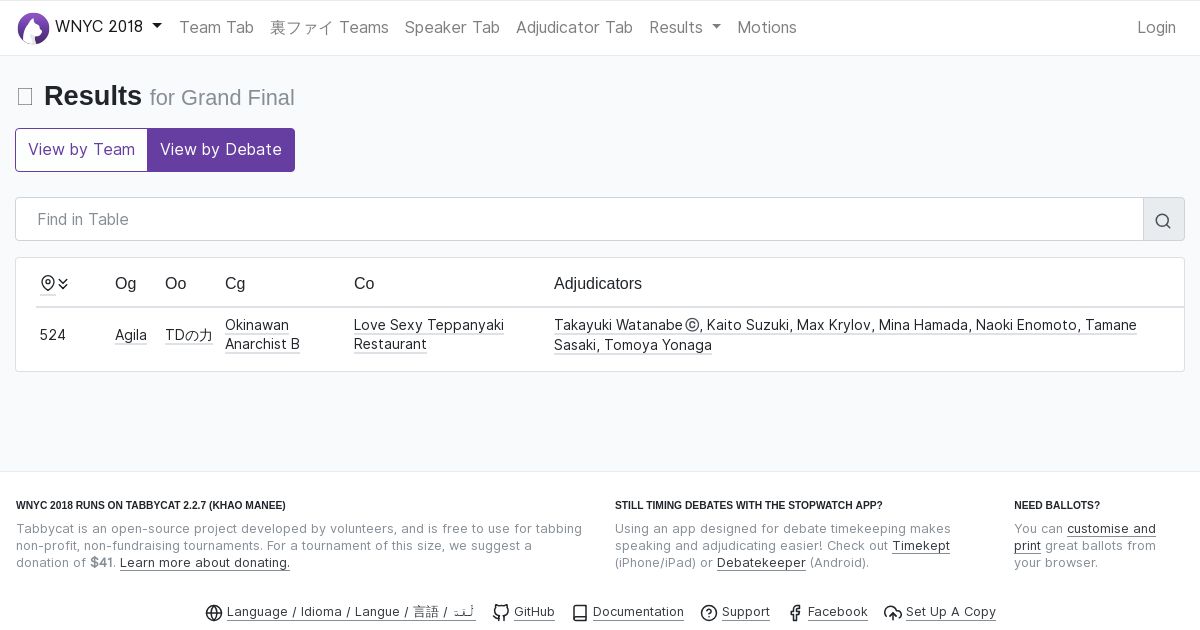1200x630 pixels.
Task: Open the Team Tab page
Action: tap(216, 27)
